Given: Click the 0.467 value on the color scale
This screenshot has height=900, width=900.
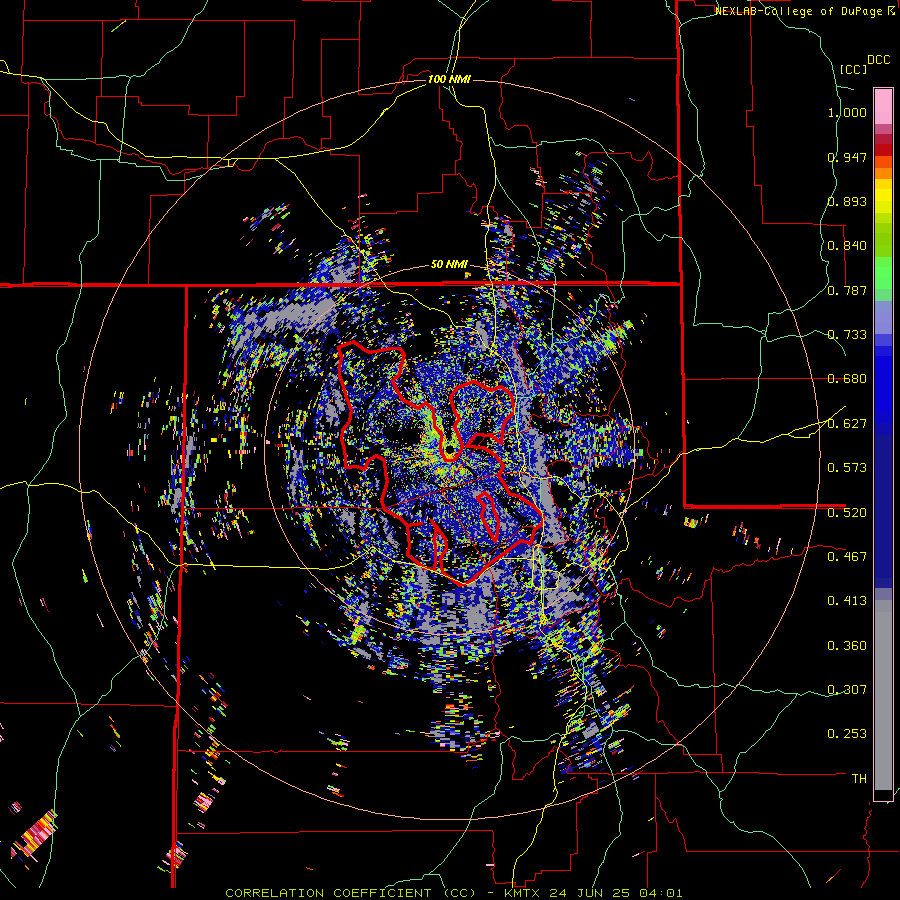Looking at the screenshot, I should pos(847,557).
